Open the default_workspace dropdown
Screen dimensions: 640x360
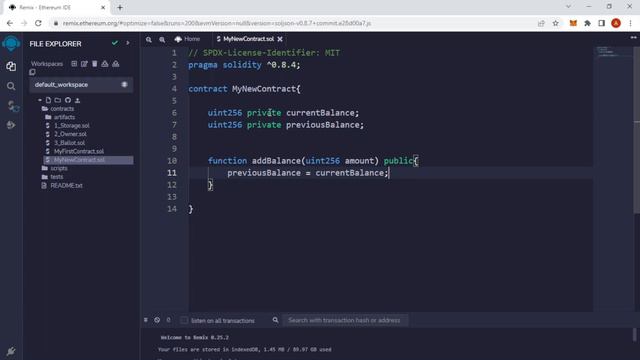point(81,84)
